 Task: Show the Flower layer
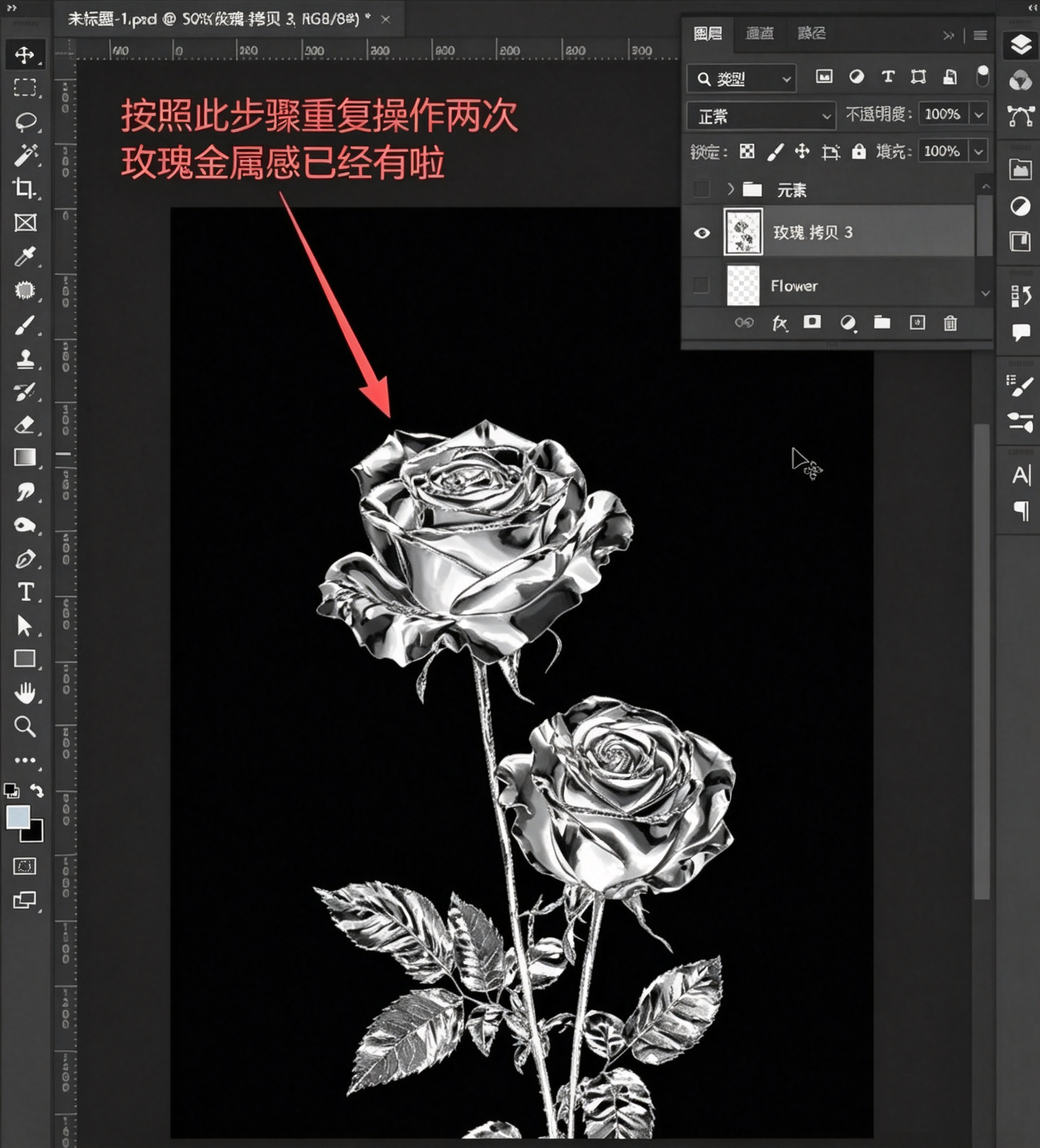[x=702, y=285]
